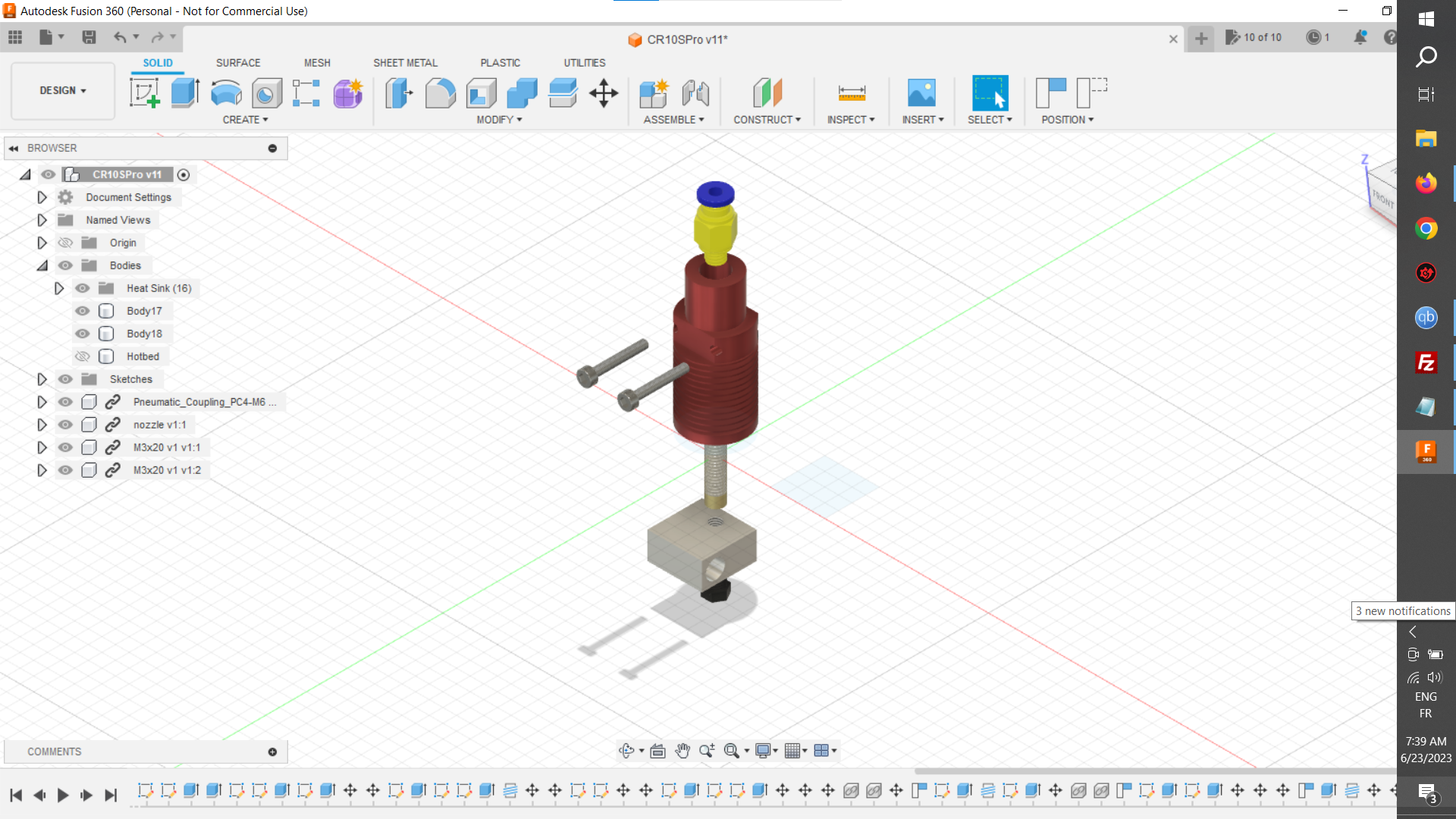Open the ASSEMBLE menu
The image size is (1456, 819).
pos(673,120)
